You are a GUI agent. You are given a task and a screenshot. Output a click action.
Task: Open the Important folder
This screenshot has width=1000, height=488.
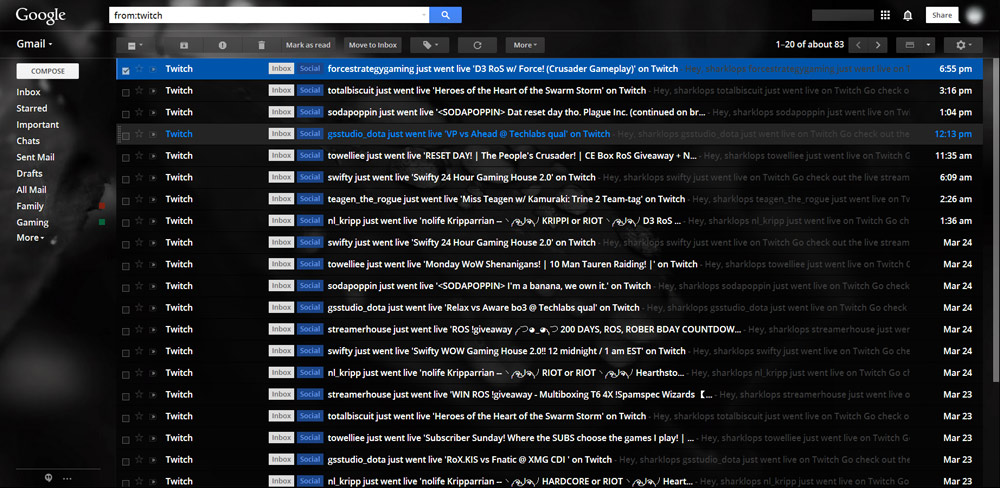38,125
